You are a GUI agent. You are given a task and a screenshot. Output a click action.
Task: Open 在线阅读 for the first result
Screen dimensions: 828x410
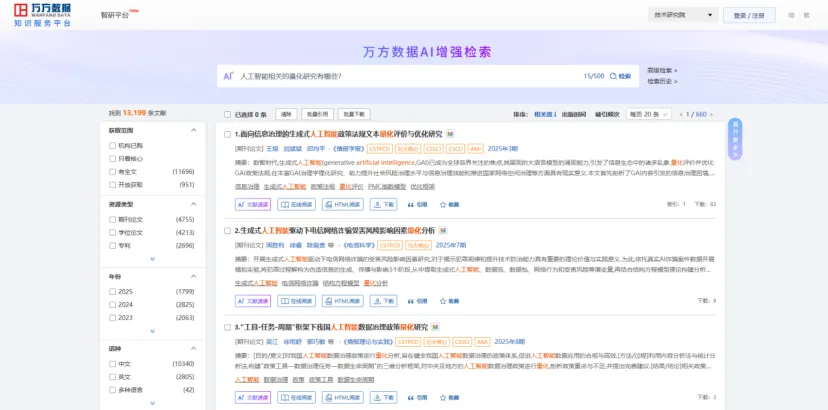coord(298,204)
